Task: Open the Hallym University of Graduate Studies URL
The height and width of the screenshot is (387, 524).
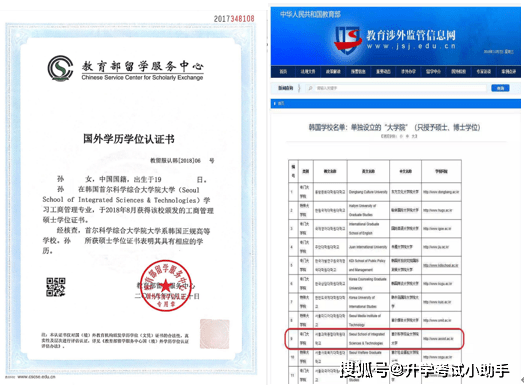Action: (438, 211)
